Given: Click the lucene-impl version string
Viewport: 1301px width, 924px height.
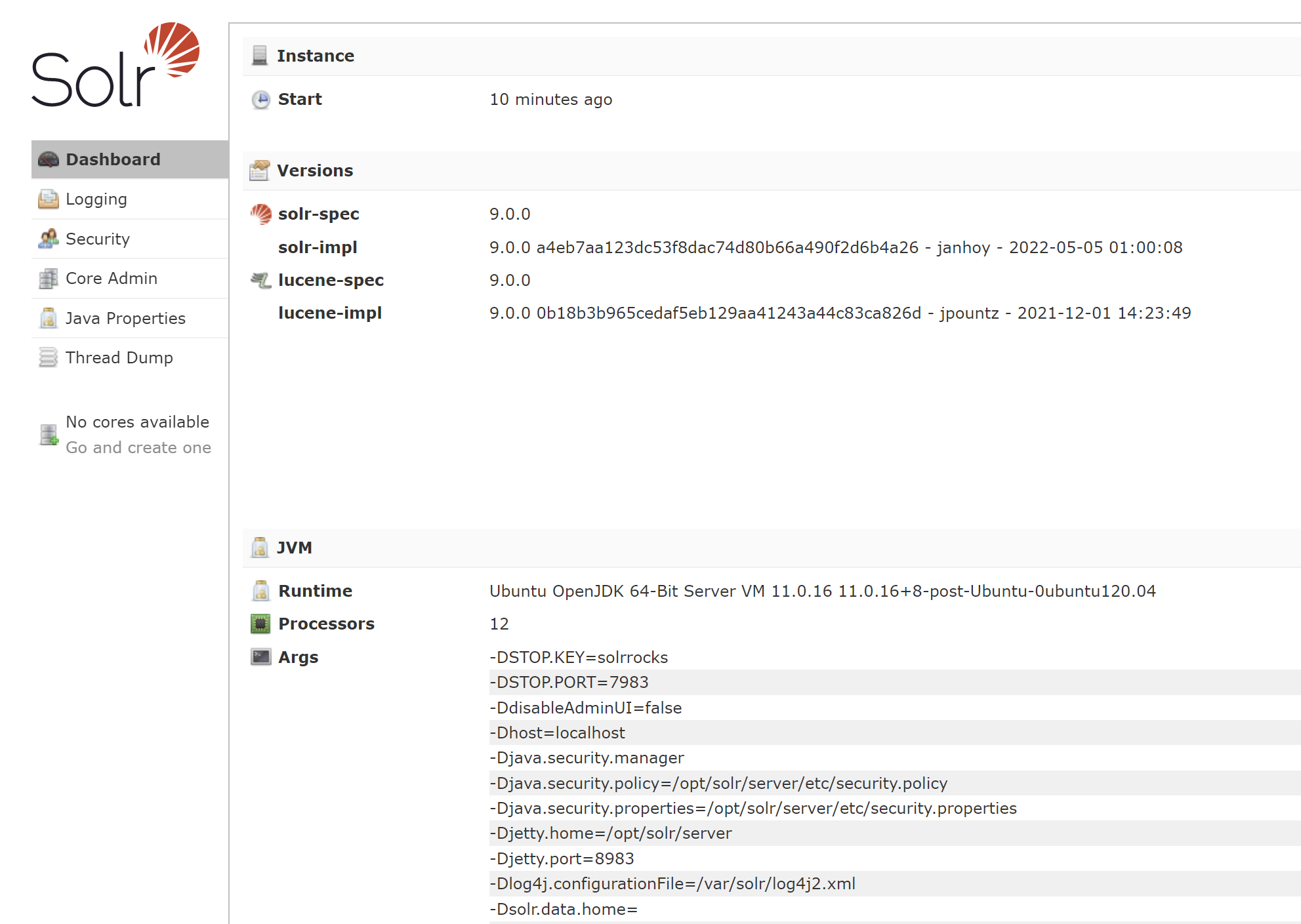Looking at the screenshot, I should 840,313.
